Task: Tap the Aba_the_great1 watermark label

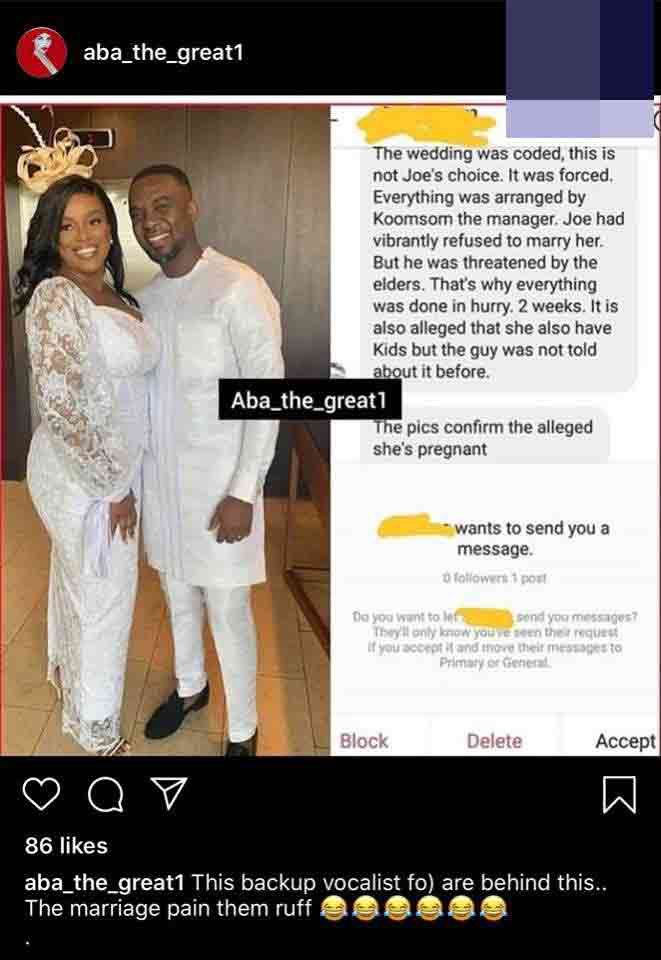Action: tap(310, 400)
